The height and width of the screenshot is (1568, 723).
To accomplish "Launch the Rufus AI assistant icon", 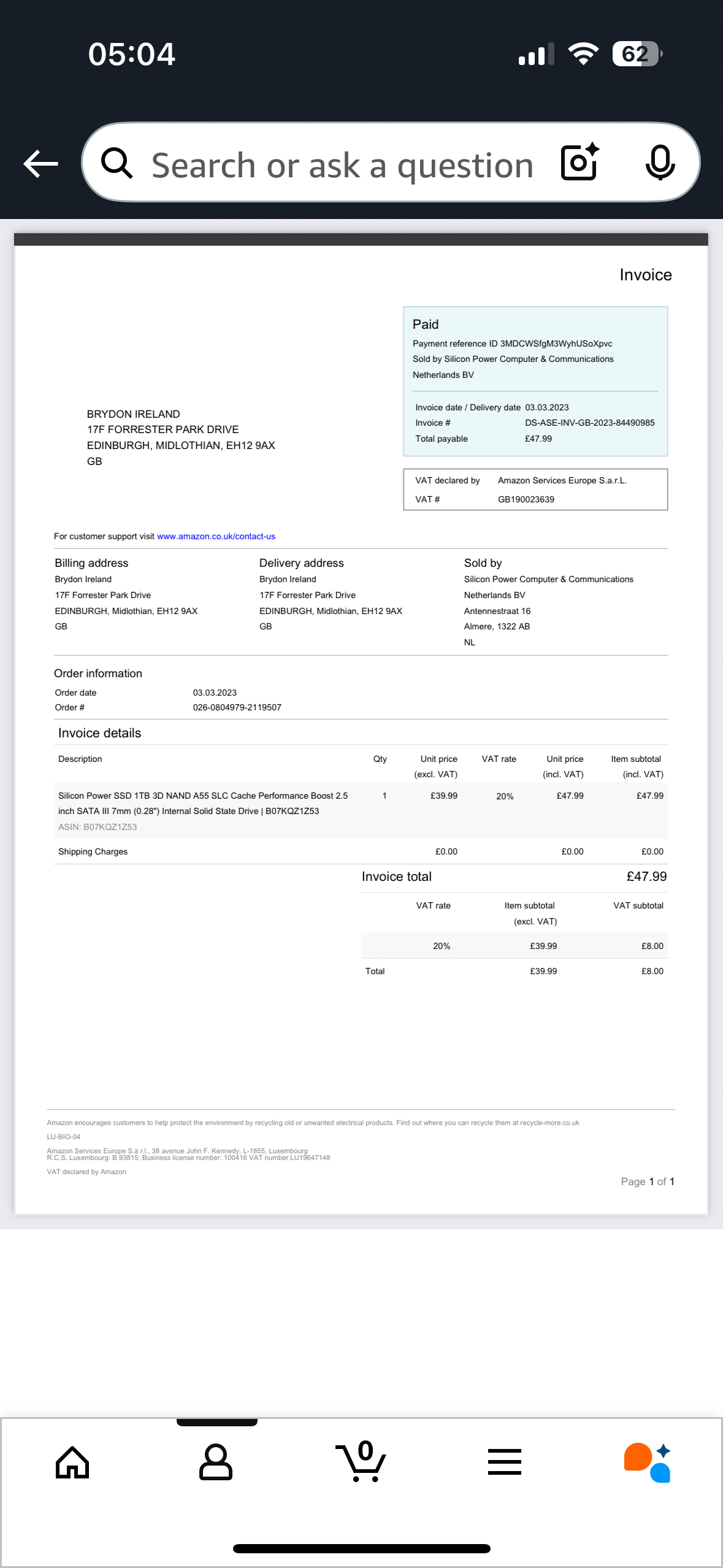I will 648,1462.
